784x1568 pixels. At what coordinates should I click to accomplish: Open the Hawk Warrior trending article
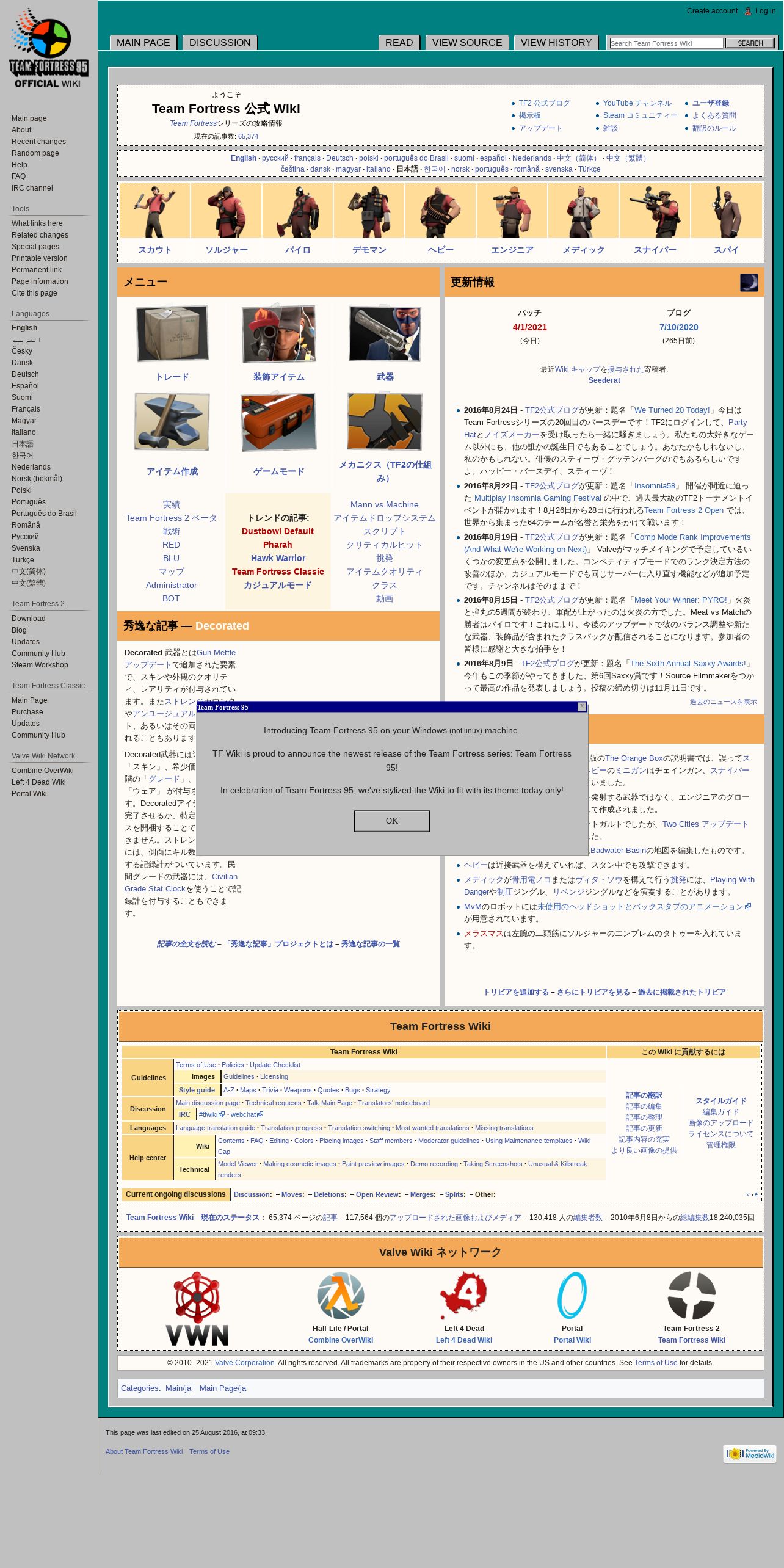click(x=278, y=558)
